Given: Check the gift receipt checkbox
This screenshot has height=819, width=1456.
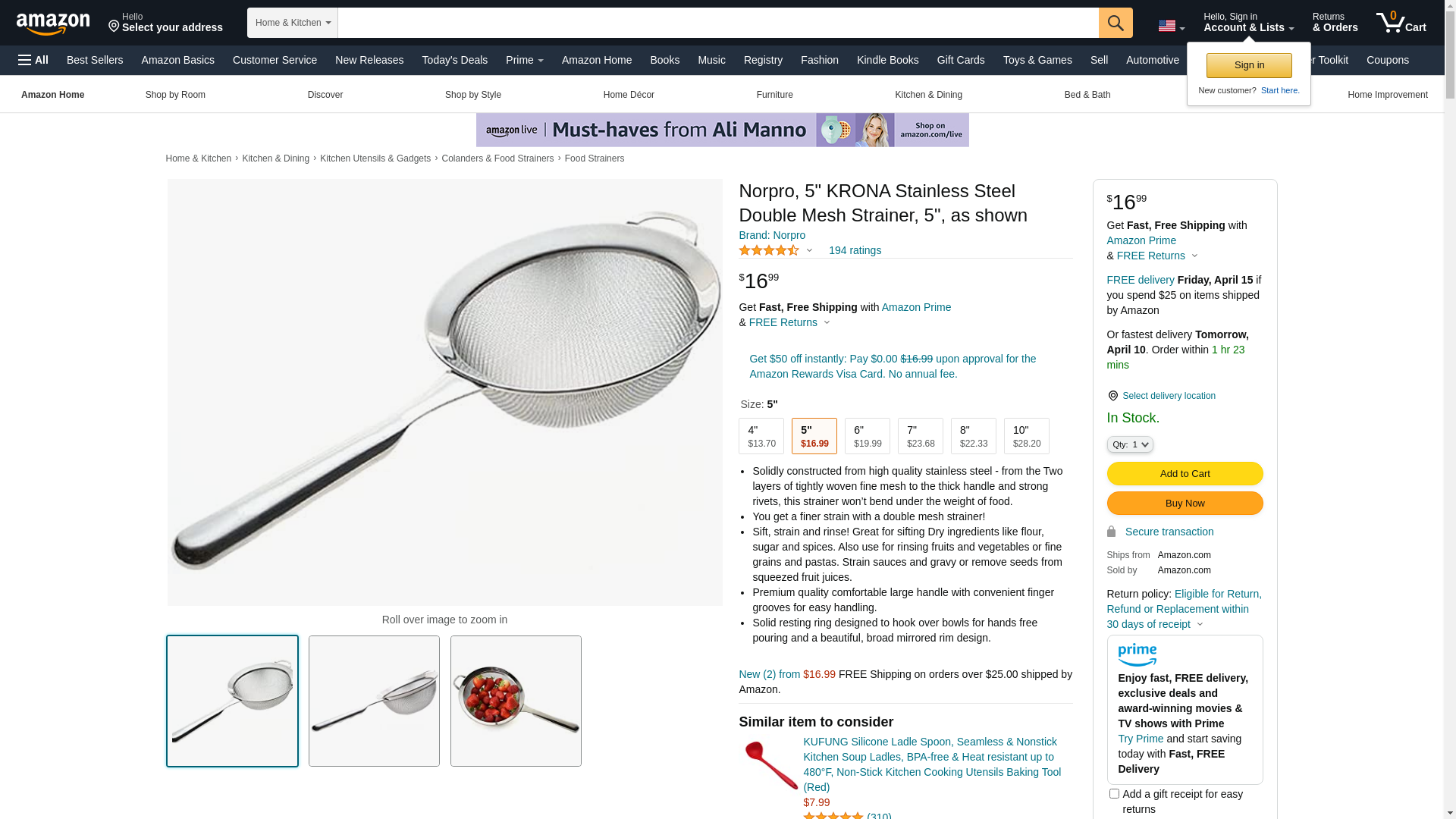Looking at the screenshot, I should pos(1114,794).
